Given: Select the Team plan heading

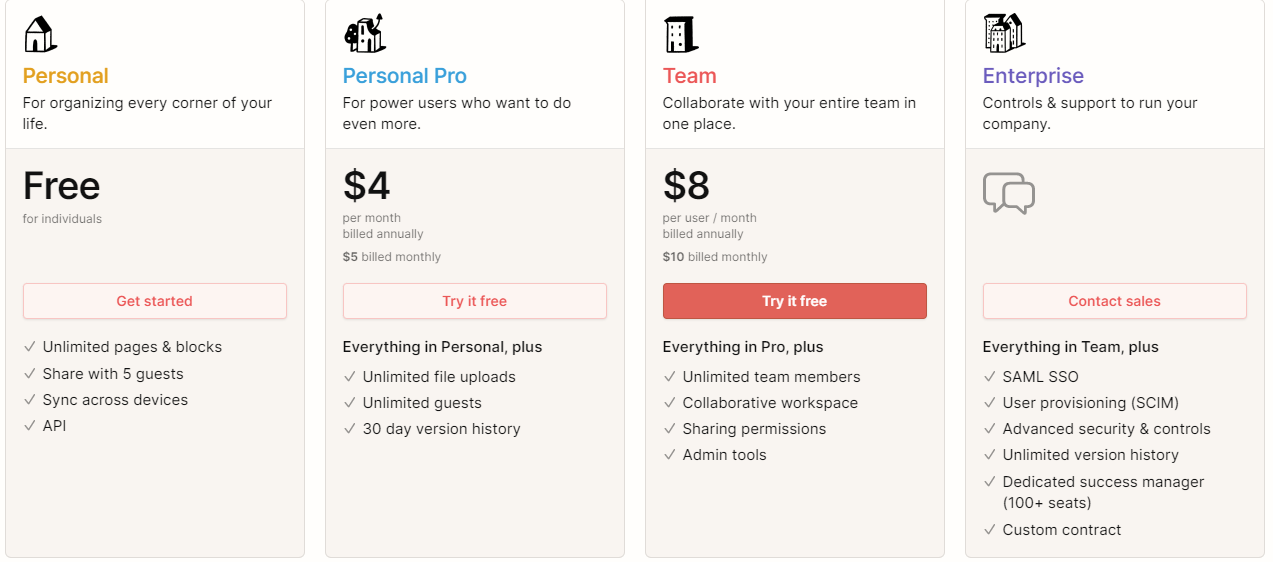Looking at the screenshot, I should (x=690, y=76).
